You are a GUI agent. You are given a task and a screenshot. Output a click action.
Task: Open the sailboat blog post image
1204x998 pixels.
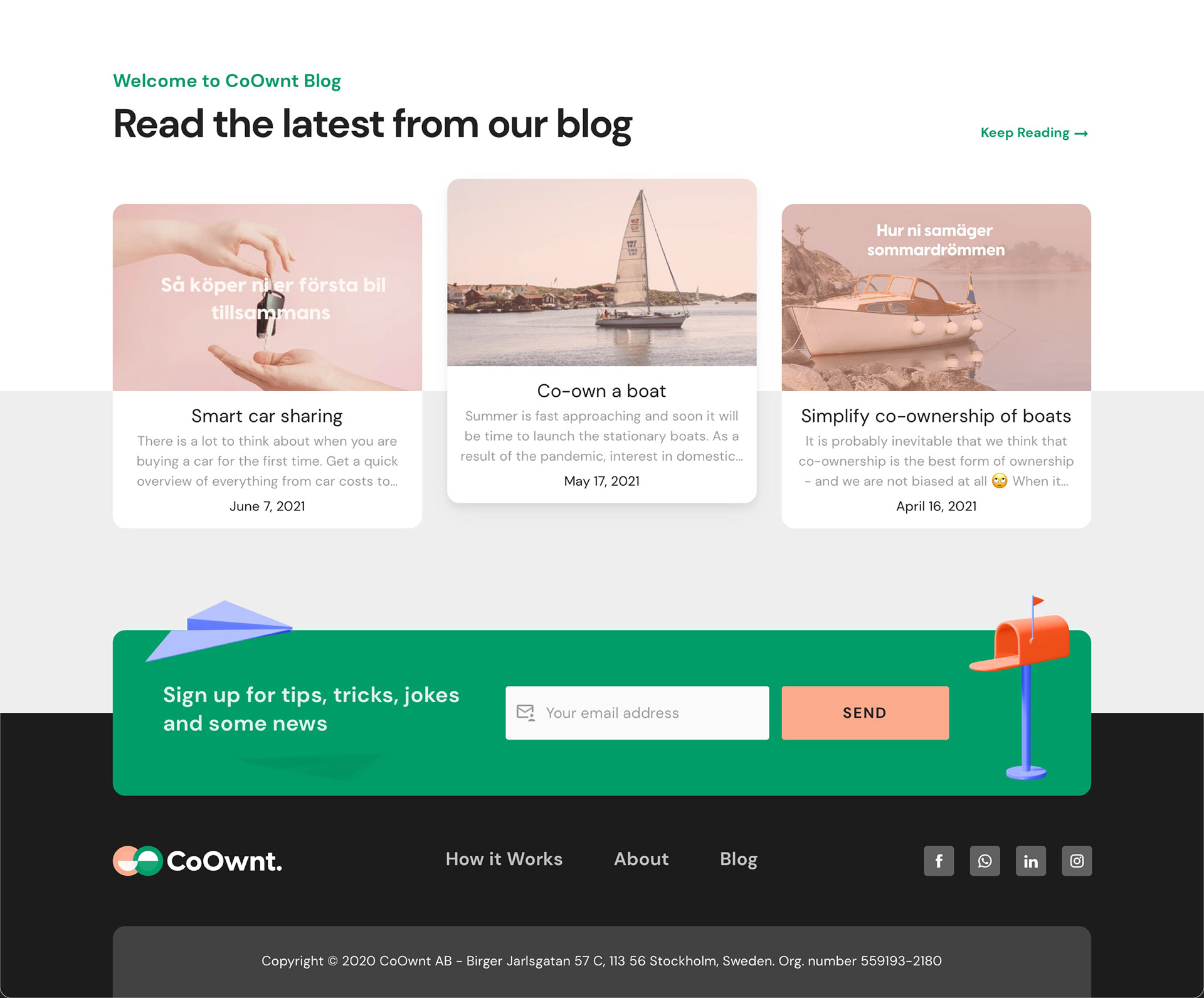tap(602, 272)
